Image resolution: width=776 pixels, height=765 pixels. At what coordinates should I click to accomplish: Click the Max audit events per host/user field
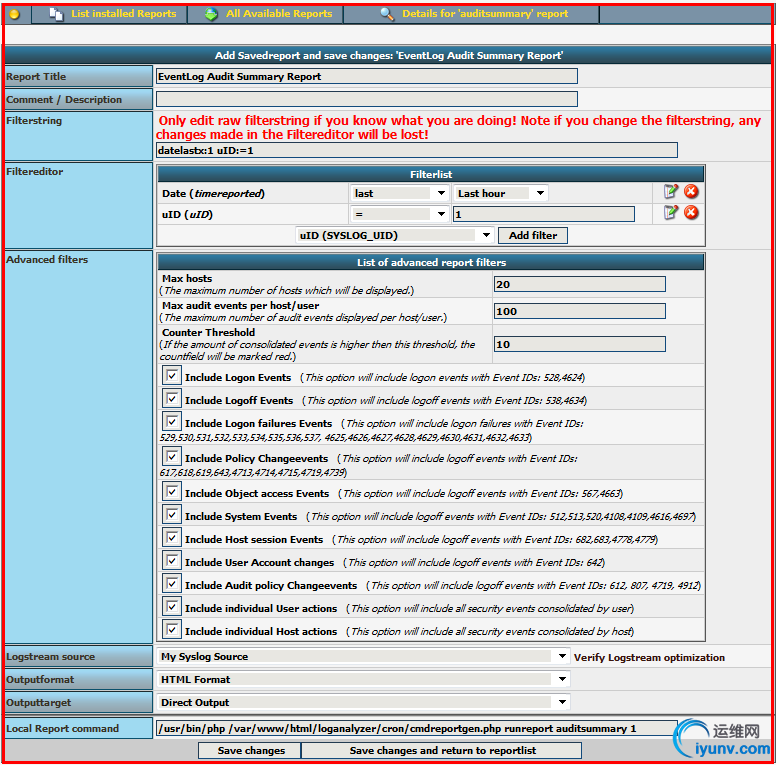pyautogui.click(x=580, y=311)
